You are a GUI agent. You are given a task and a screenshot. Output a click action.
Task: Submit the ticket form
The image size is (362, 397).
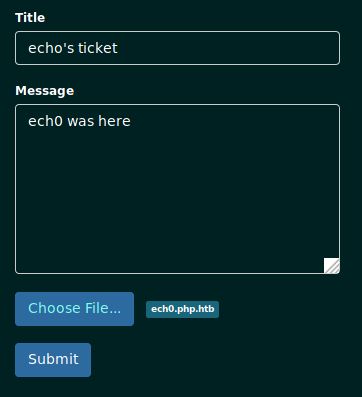tap(53, 360)
